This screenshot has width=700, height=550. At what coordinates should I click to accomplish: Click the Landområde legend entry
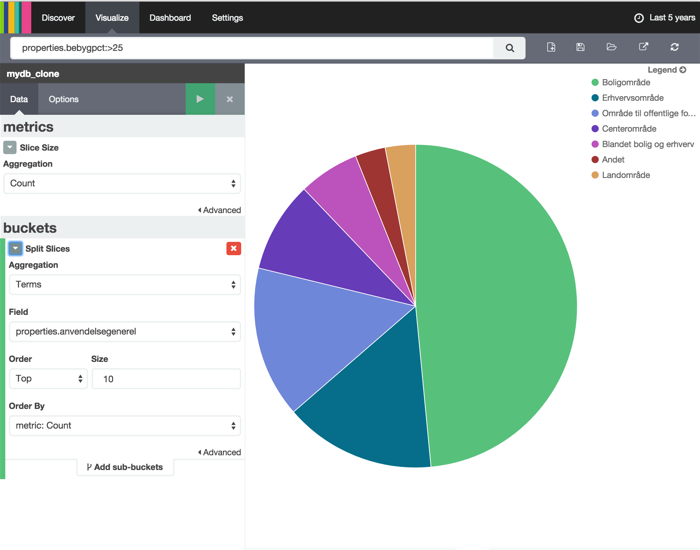tap(621, 175)
